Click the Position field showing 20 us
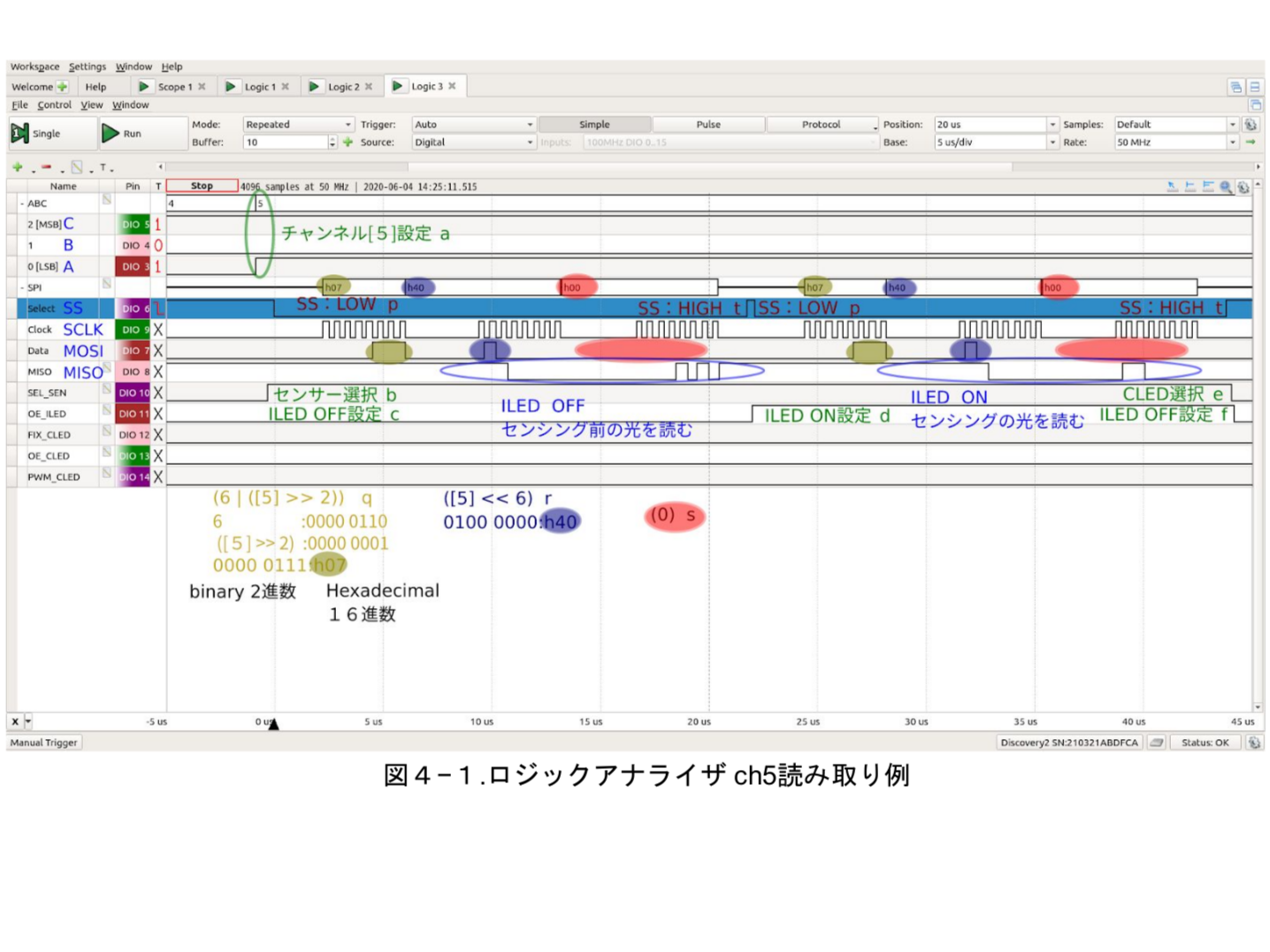This screenshot has width=1270, height=952. coord(991,125)
